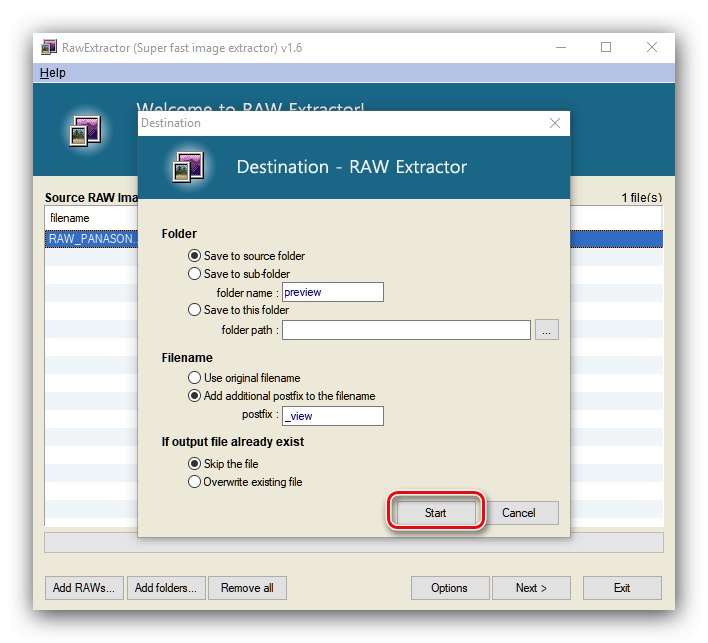The height and width of the screenshot is (643, 708).
Task: Select Save to sub-folder option
Action: tap(239, 274)
